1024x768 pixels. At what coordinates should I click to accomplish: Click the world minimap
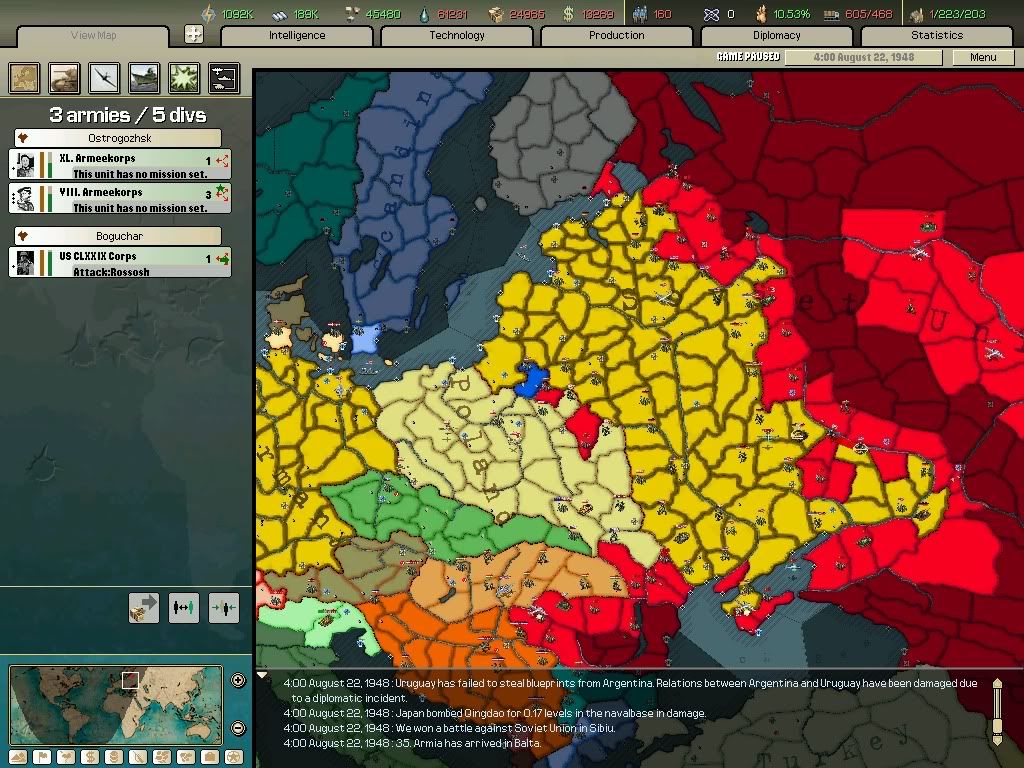click(x=116, y=704)
